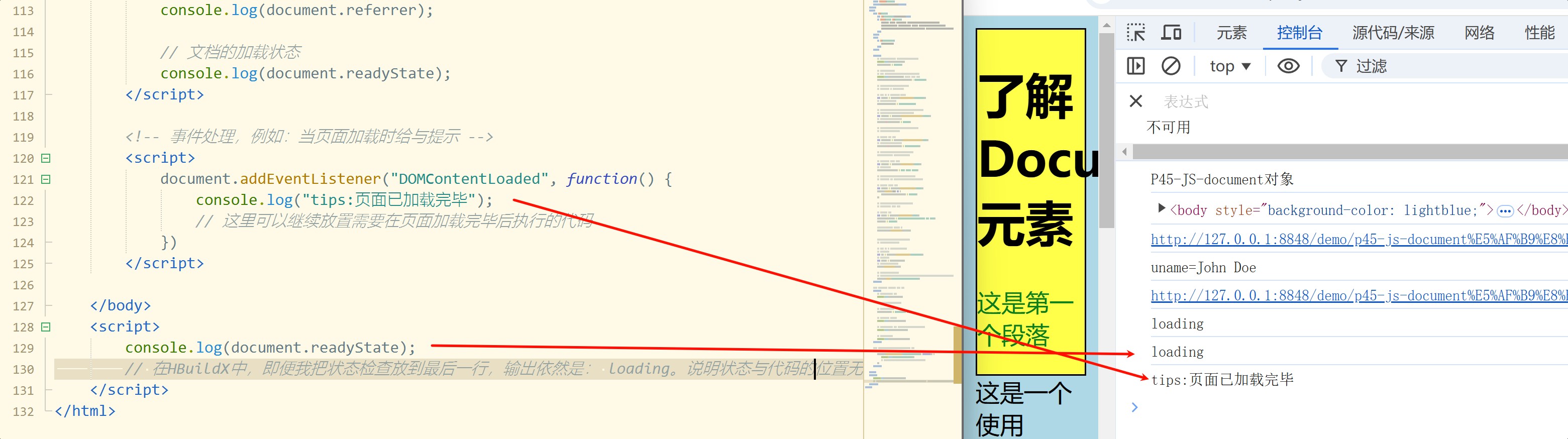Show console sidebar panel icon
This screenshot has height=439, width=1568.
tap(1136, 66)
